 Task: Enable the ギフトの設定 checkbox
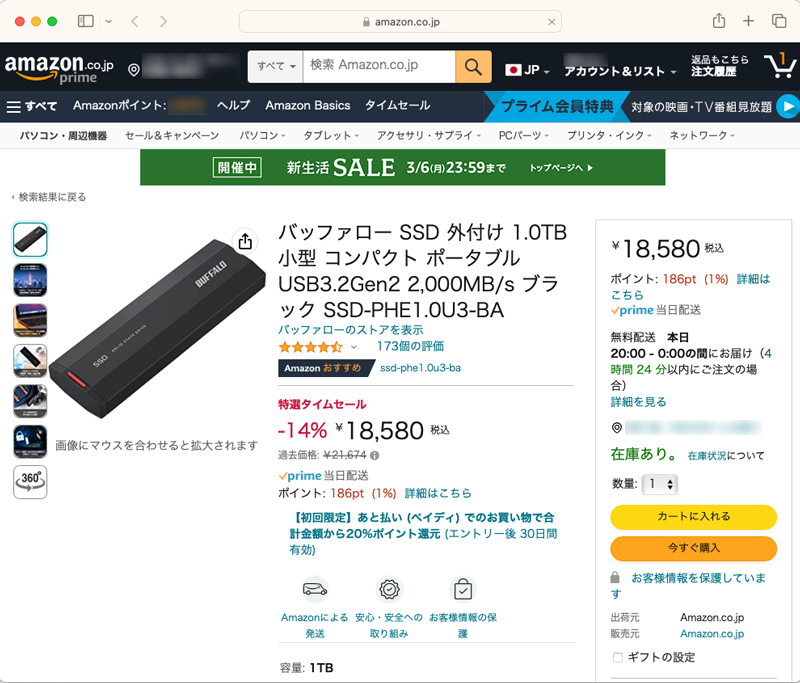click(617, 657)
